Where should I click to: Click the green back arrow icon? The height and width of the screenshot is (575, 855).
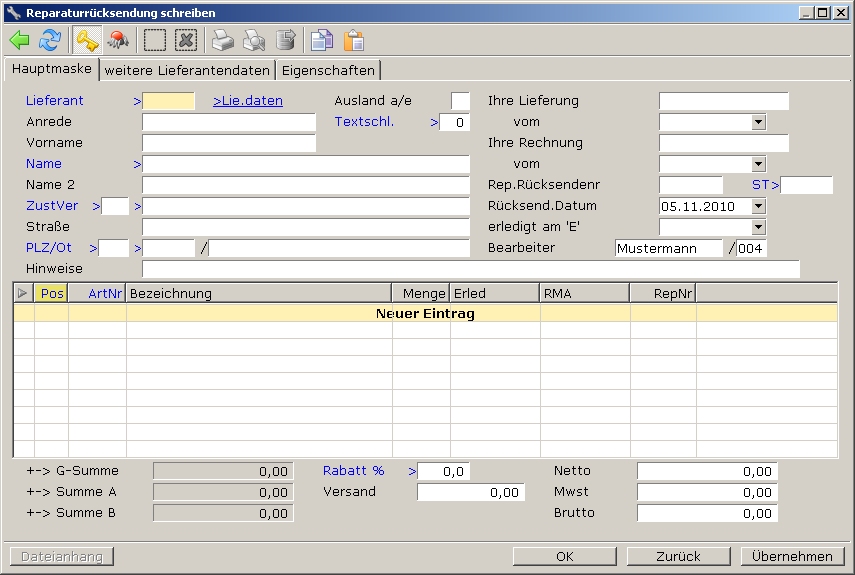point(19,40)
